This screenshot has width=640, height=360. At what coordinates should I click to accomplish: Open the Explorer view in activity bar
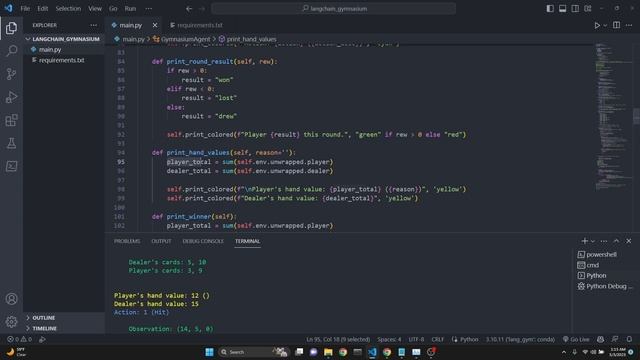point(11,28)
